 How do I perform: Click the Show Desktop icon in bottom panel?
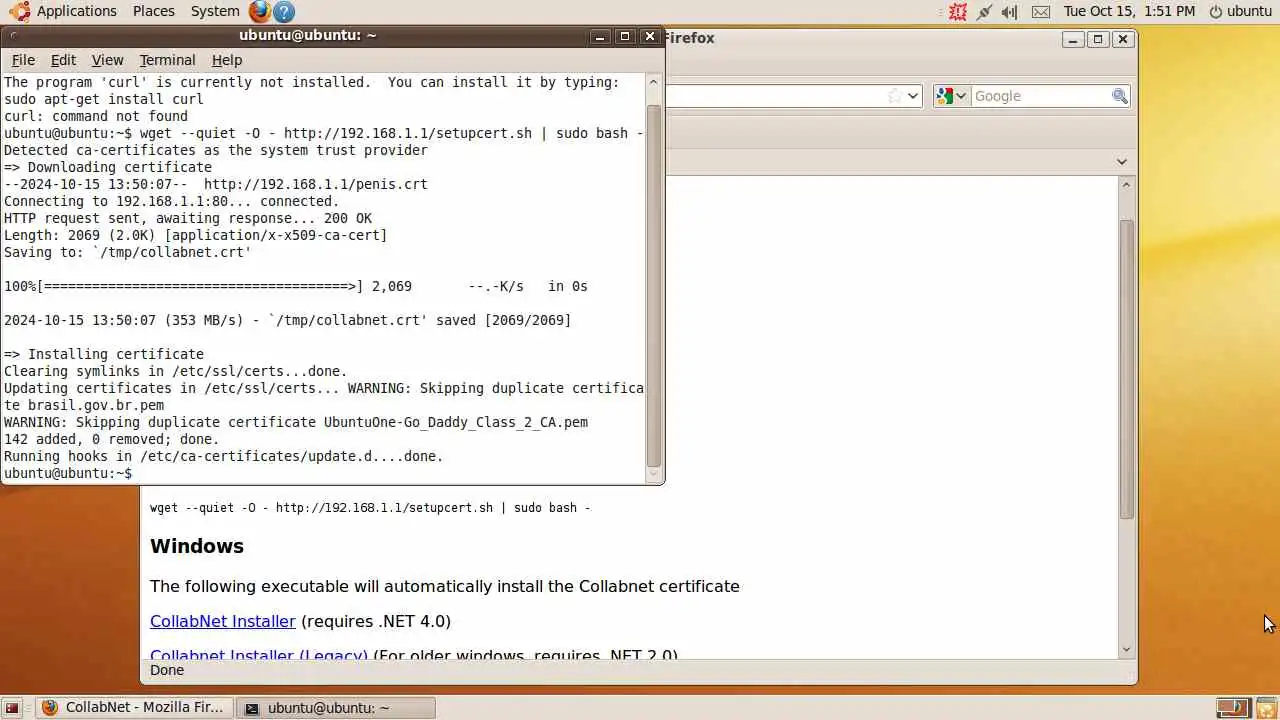12,708
